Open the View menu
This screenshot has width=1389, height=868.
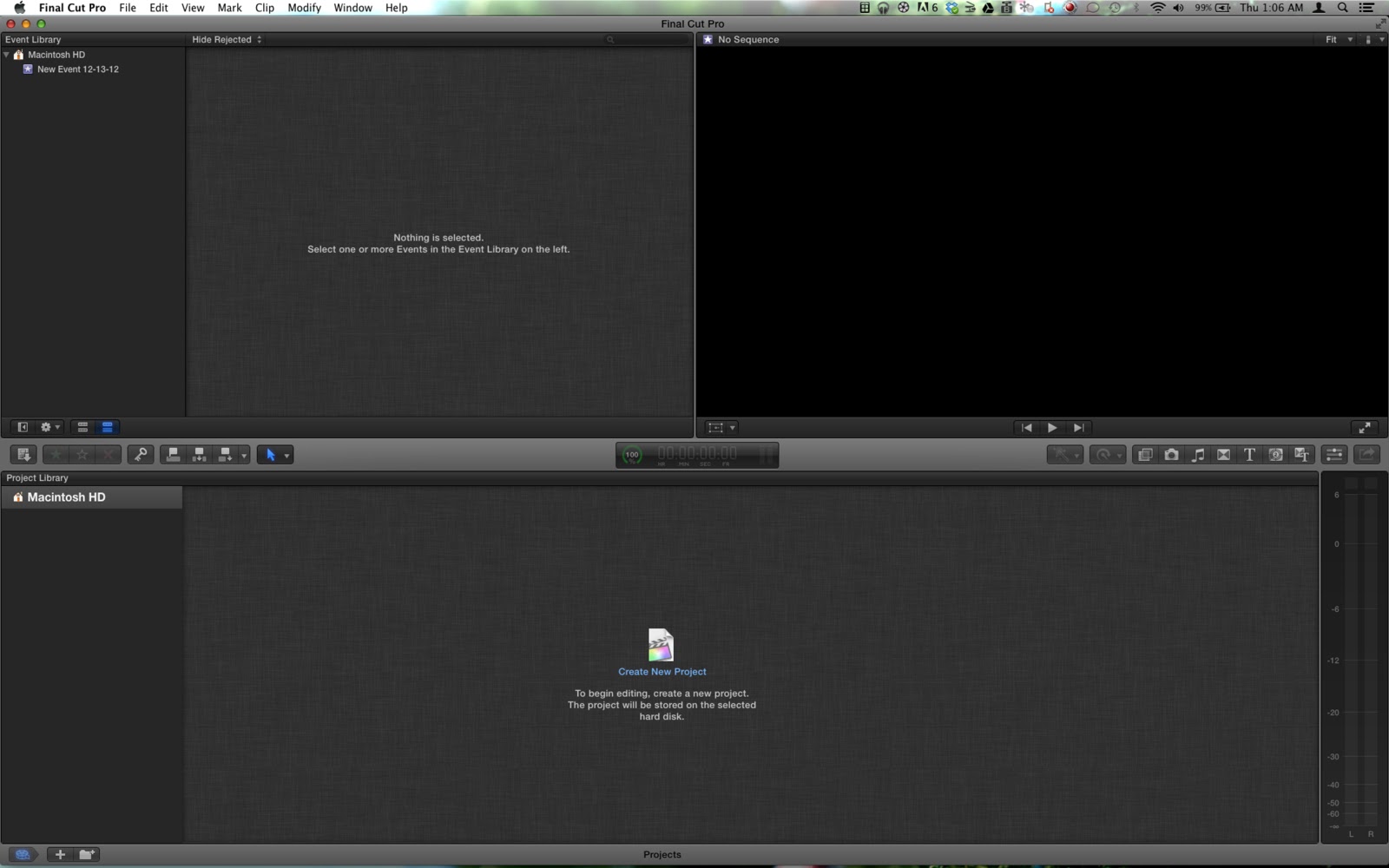pos(193,8)
